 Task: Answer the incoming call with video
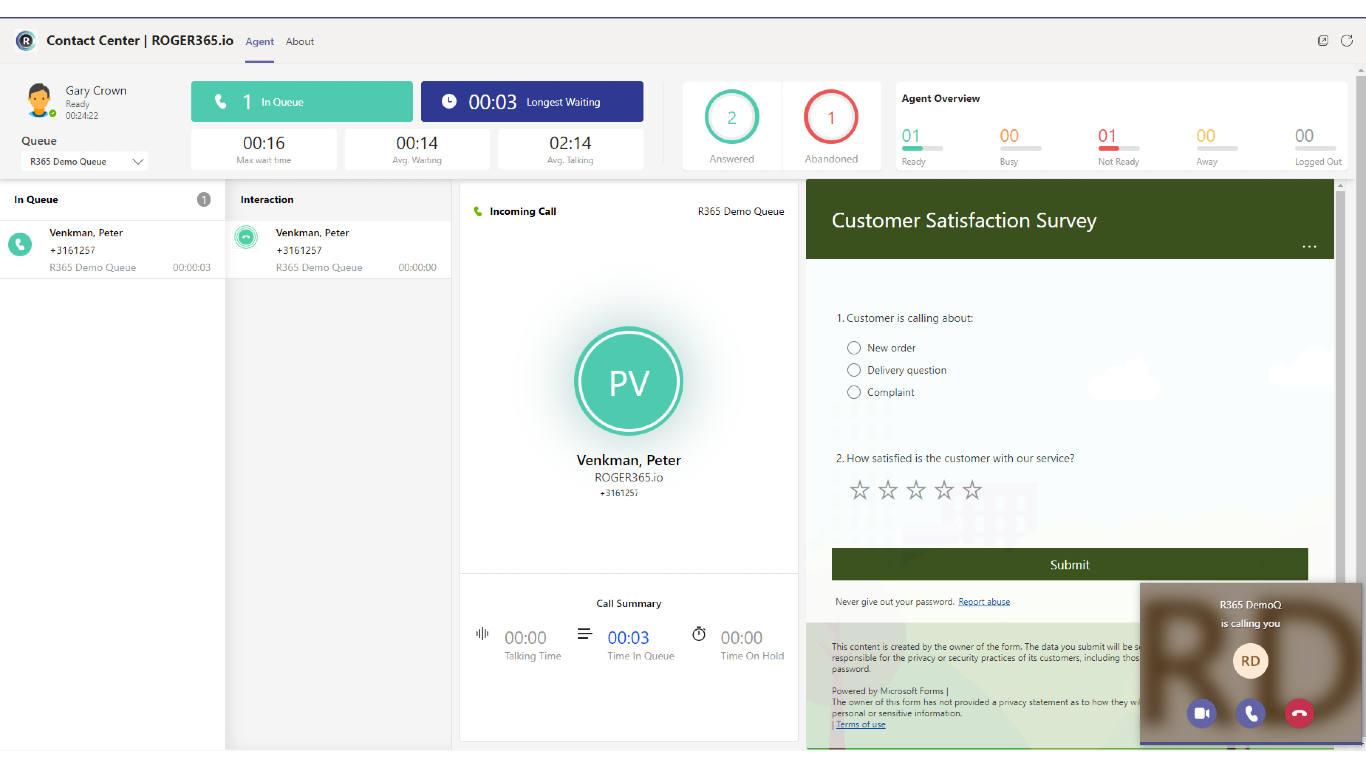[1202, 713]
